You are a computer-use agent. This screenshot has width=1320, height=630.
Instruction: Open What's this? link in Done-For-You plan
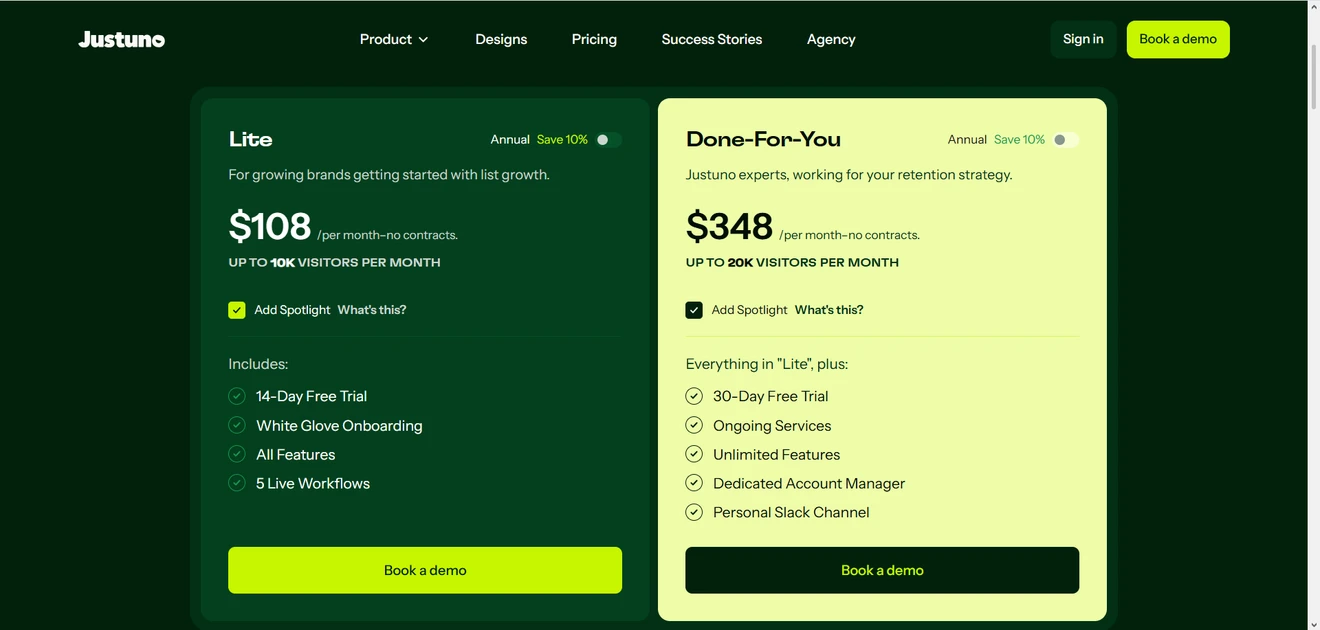(x=829, y=310)
